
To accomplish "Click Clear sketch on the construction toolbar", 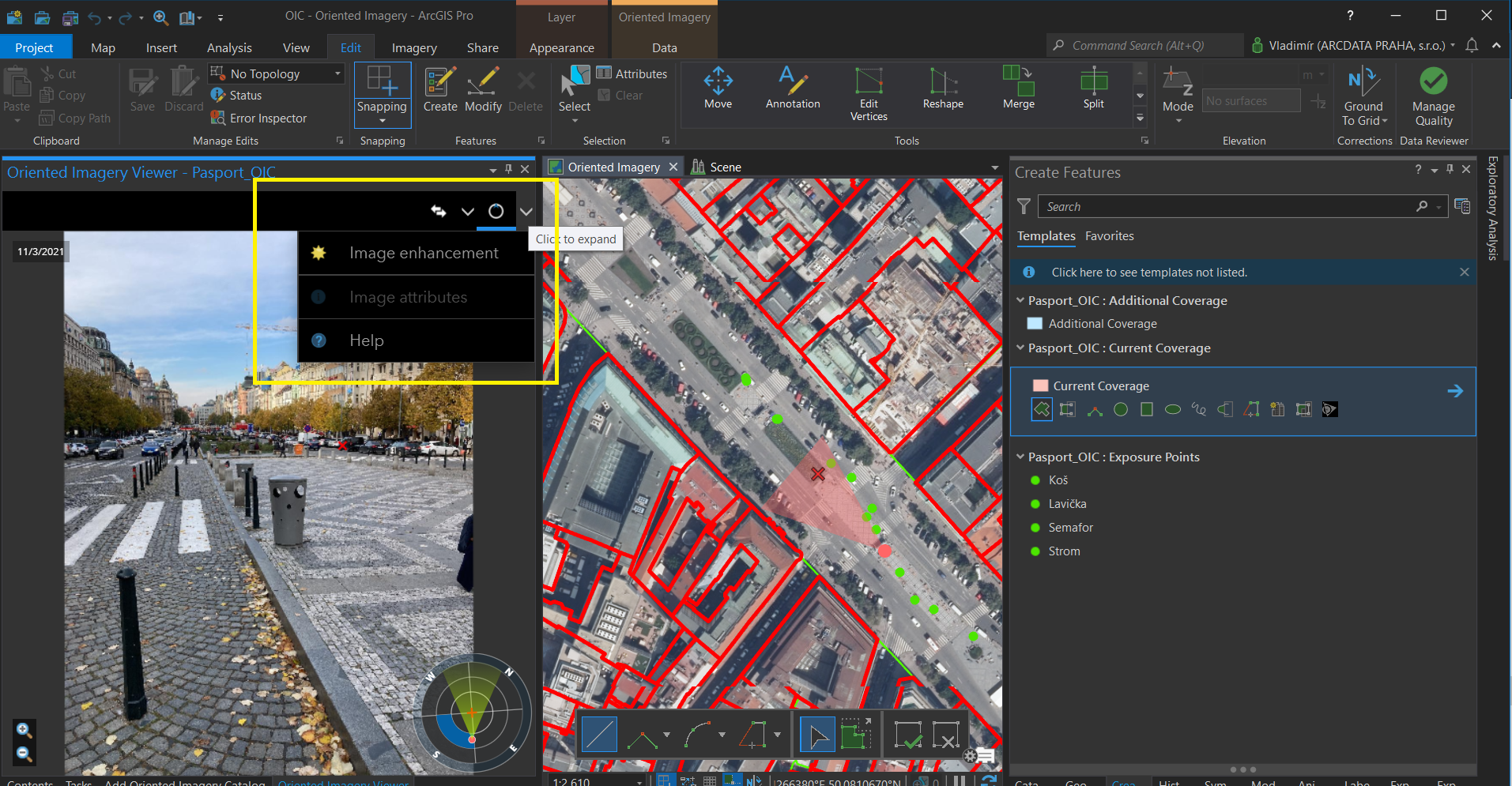I will click(946, 735).
